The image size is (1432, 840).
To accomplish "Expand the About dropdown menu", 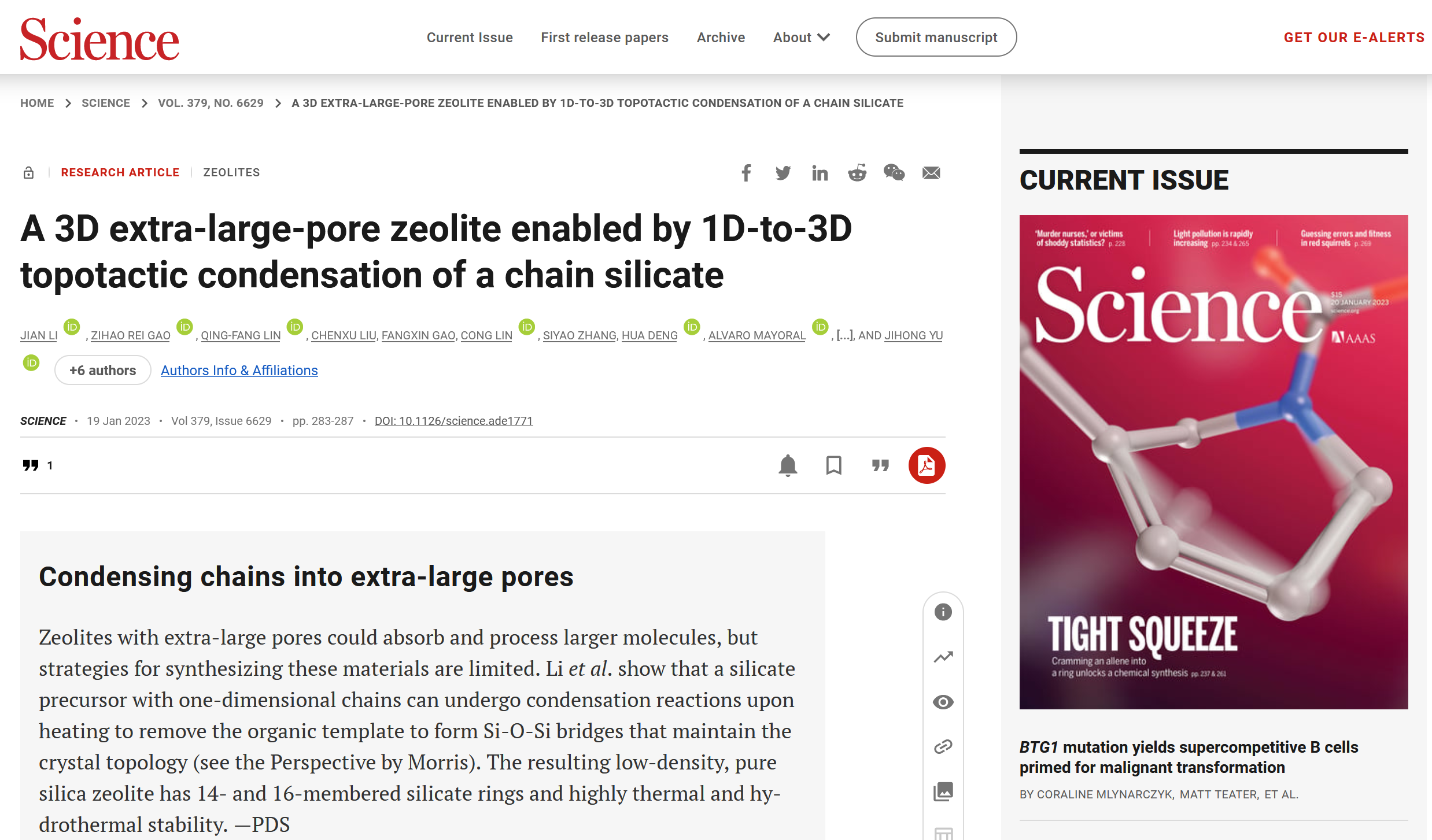I will click(802, 38).
